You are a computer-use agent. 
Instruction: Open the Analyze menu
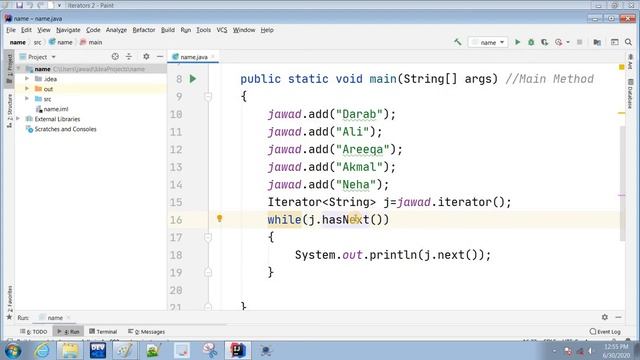(116, 30)
